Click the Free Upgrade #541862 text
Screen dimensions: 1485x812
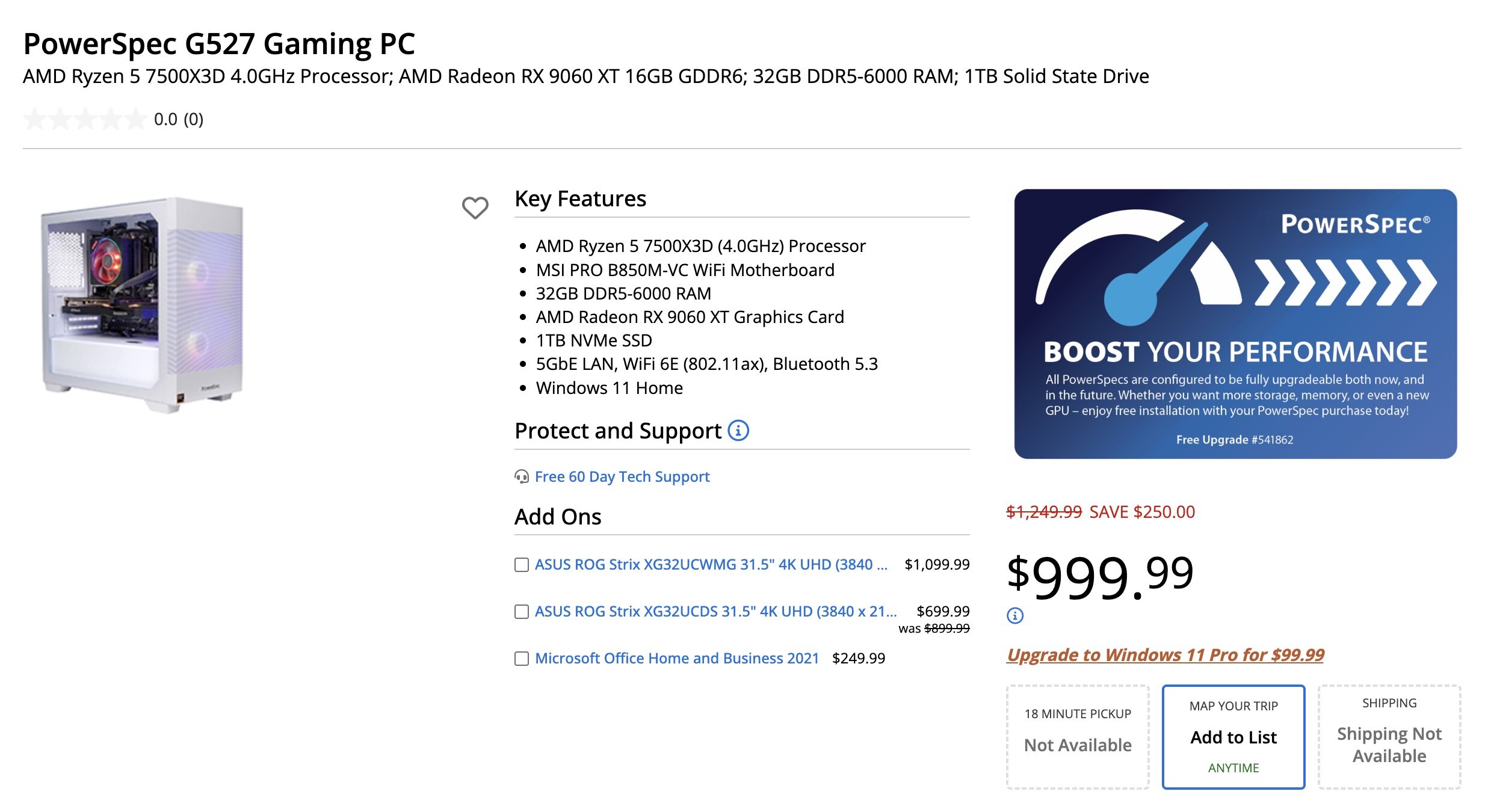[1235, 440]
